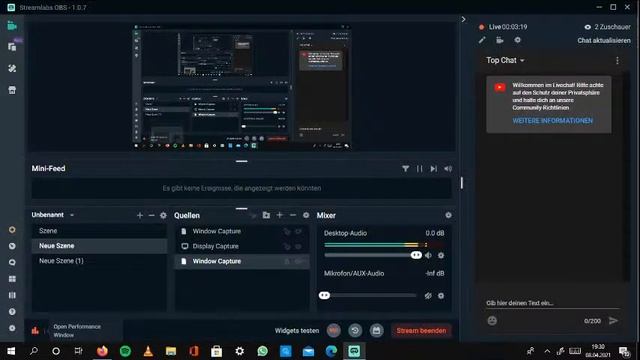
Task: Expand the Unbenannt scene collection dropdown
Action: click(72, 215)
